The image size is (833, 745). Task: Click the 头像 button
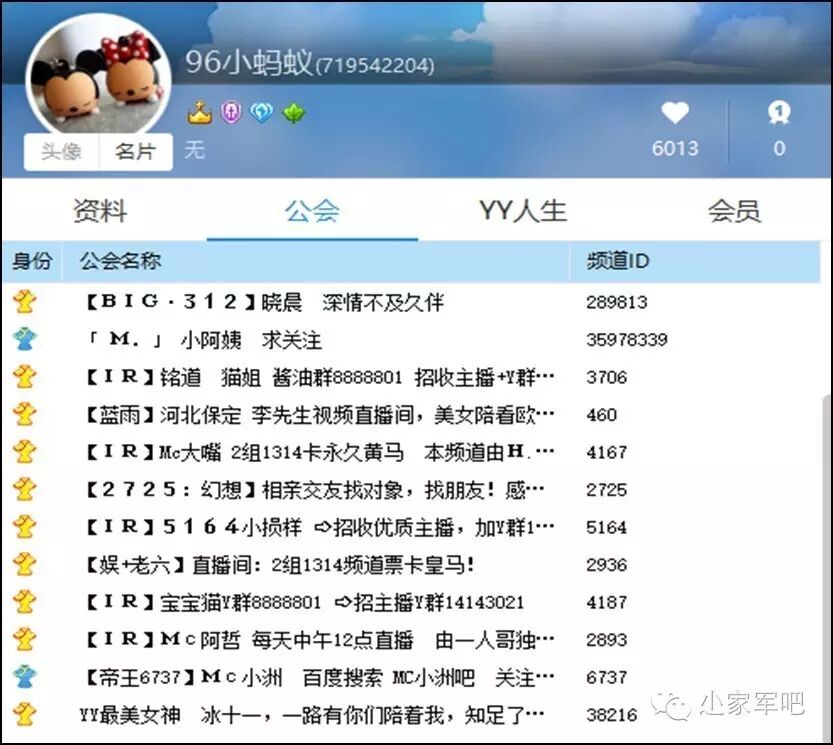click(x=62, y=152)
